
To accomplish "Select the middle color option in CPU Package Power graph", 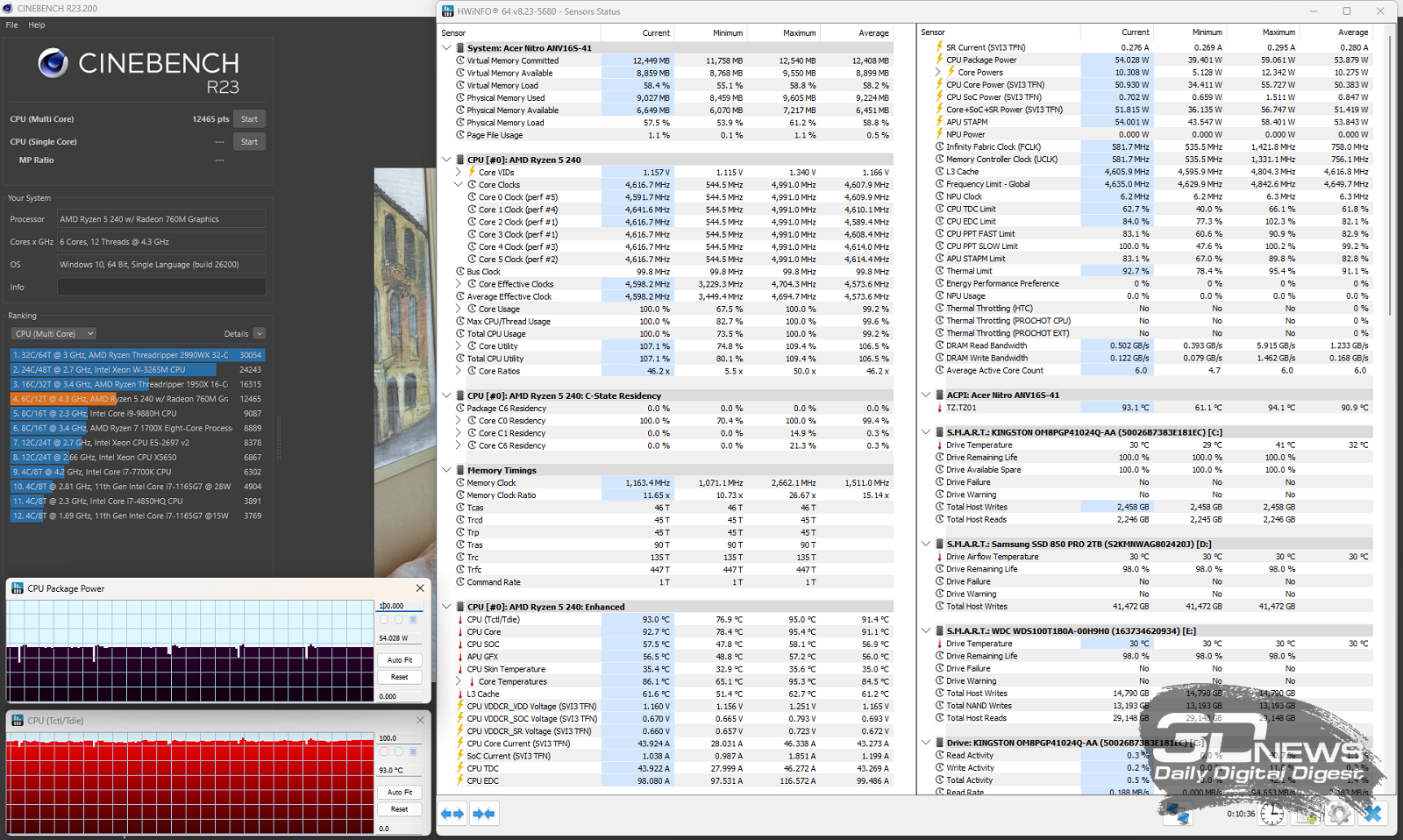I will pos(398,620).
